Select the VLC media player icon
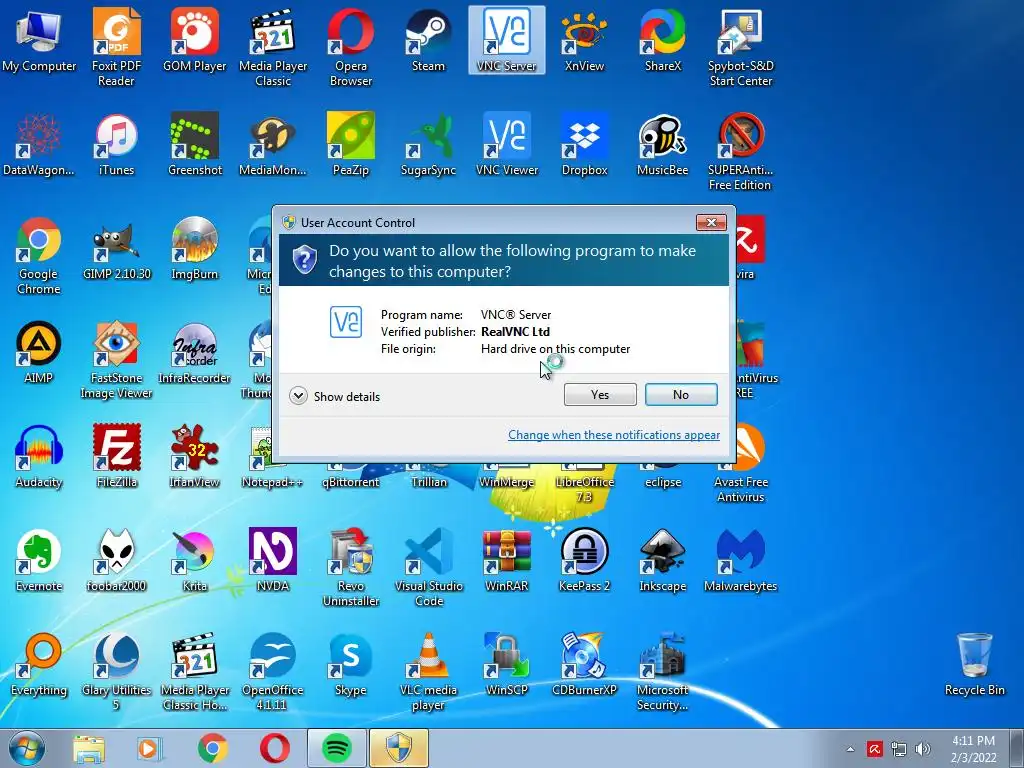Viewport: 1024px width, 768px height. click(428, 672)
